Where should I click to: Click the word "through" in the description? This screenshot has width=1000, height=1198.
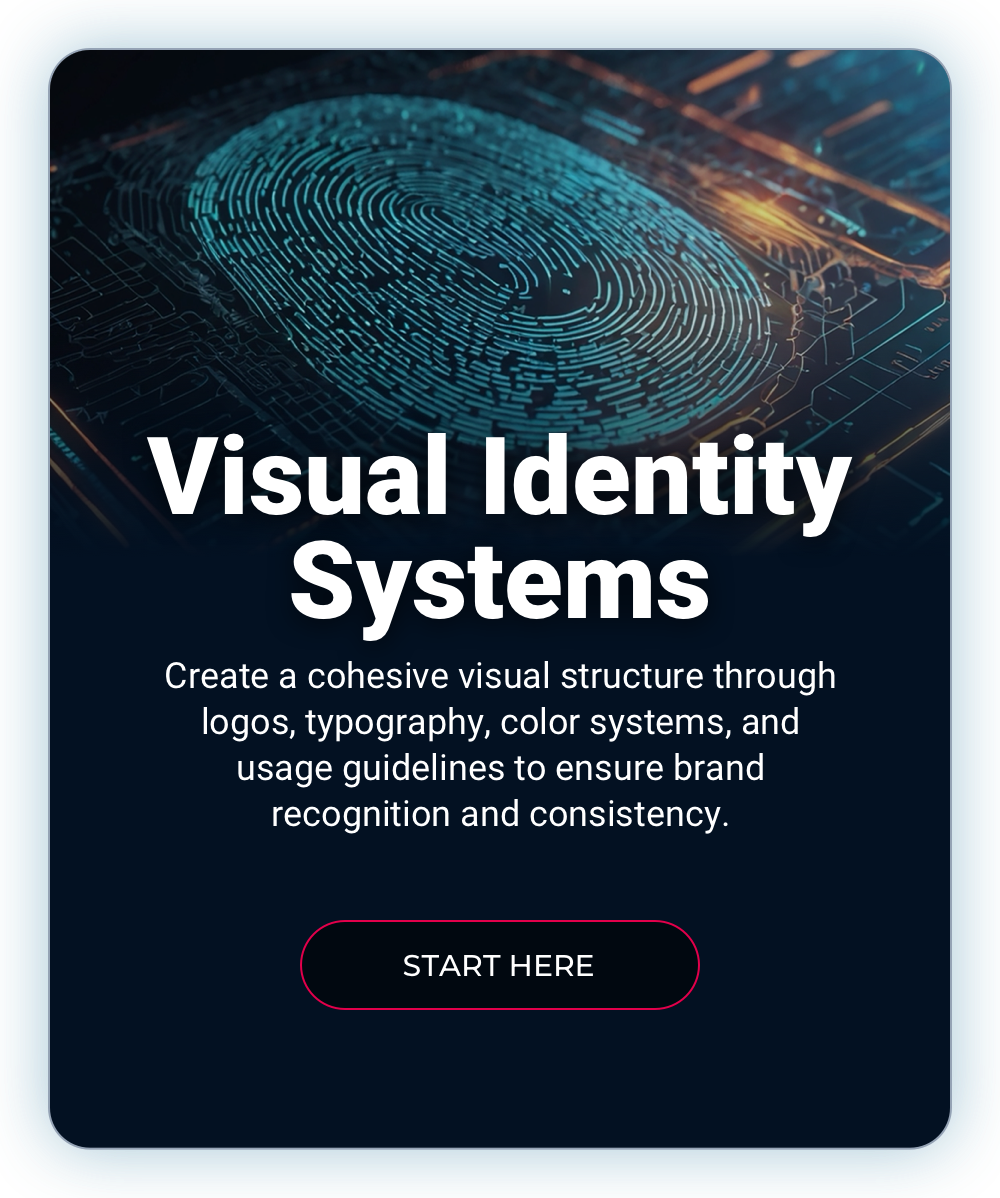point(774,676)
